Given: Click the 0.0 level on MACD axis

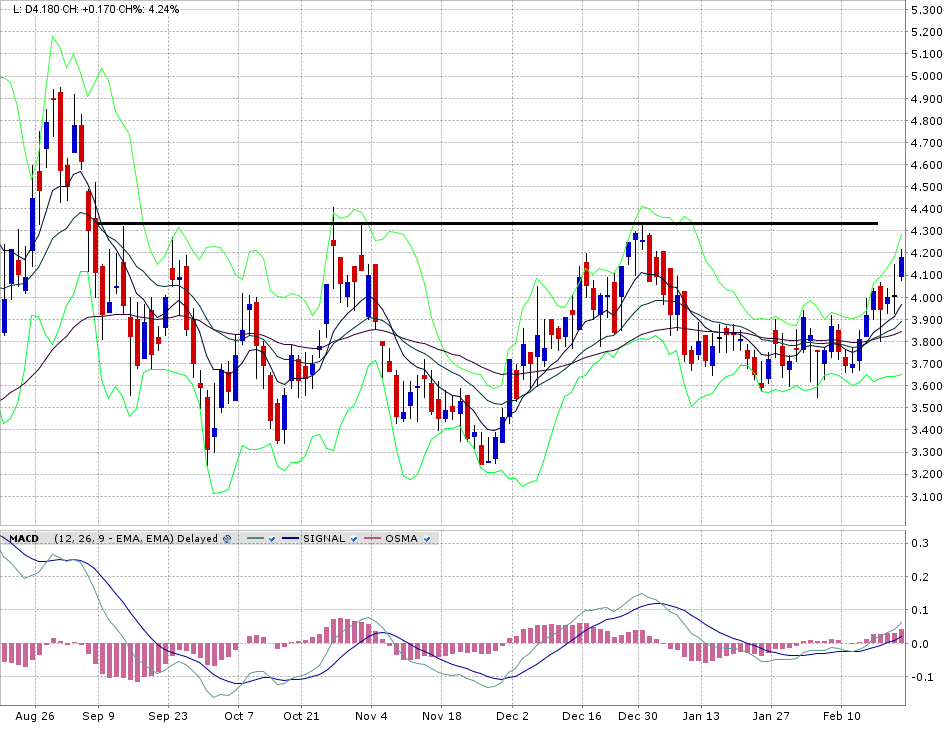Looking at the screenshot, I should pyautogui.click(x=919, y=644).
